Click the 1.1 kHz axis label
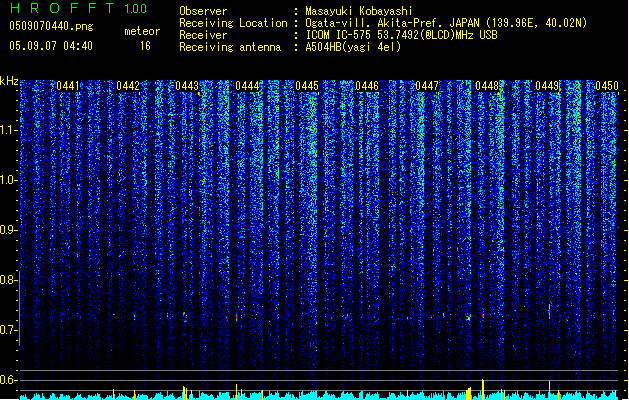629x400 pixels. point(8,130)
